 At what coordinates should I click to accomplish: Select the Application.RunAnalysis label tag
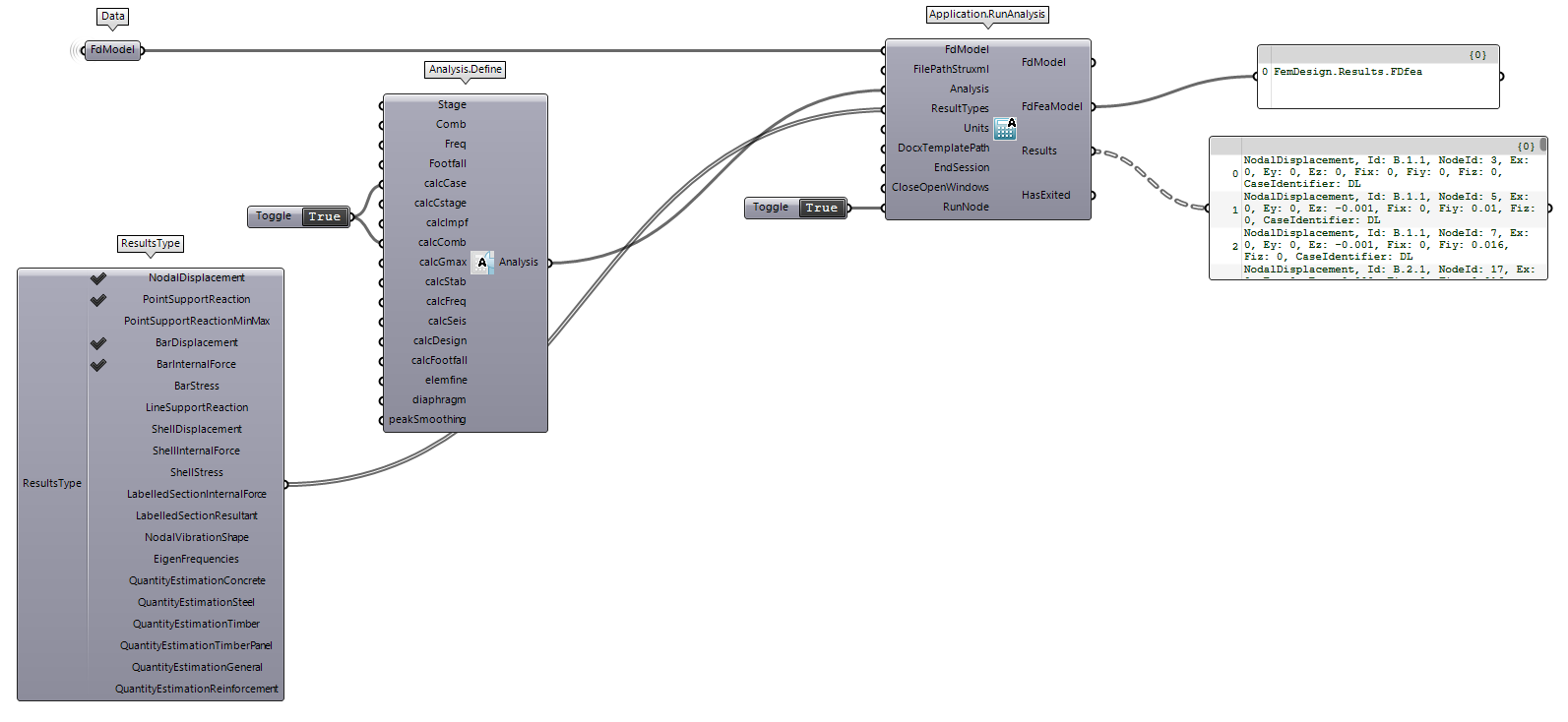[987, 15]
